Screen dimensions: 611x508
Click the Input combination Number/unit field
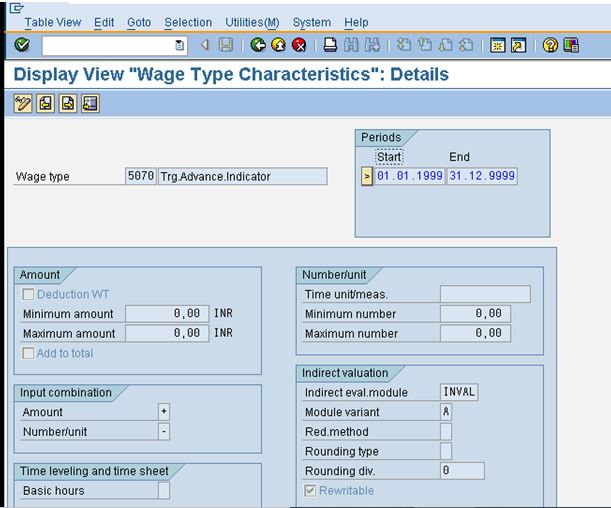tap(164, 432)
